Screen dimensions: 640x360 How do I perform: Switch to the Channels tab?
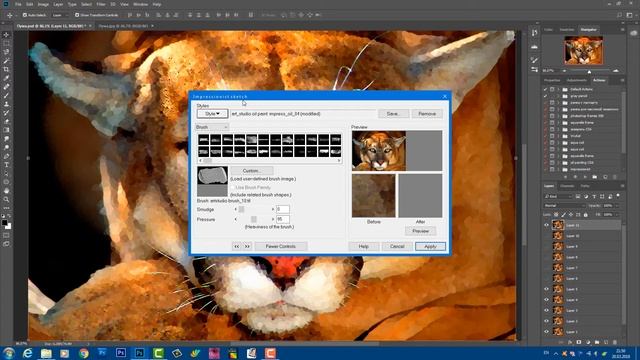pos(567,186)
